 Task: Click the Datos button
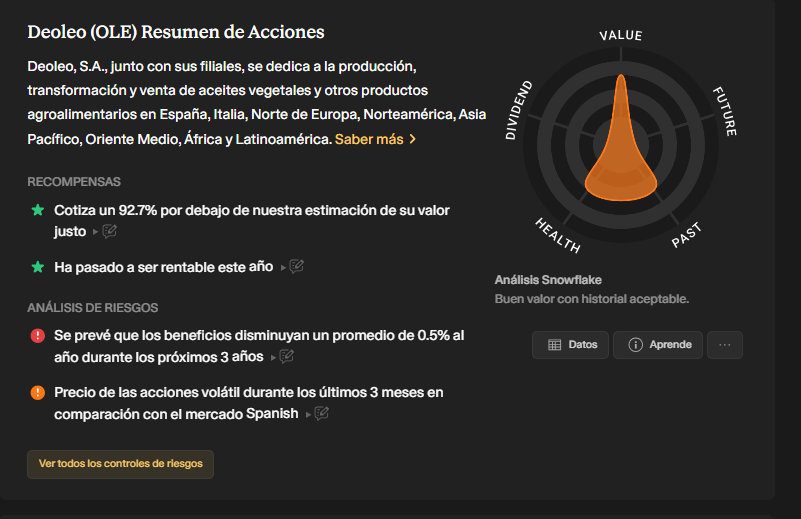click(571, 345)
